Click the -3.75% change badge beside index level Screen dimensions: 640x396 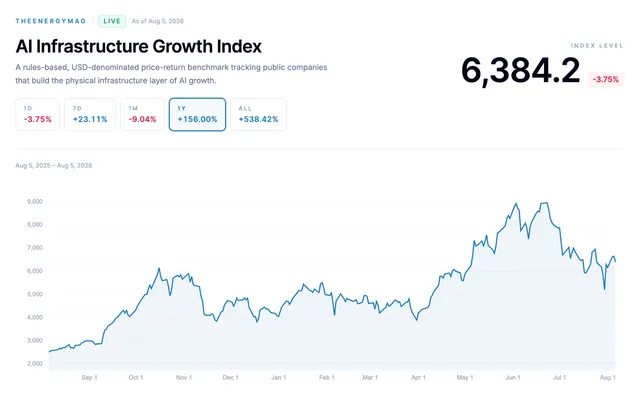click(x=606, y=79)
